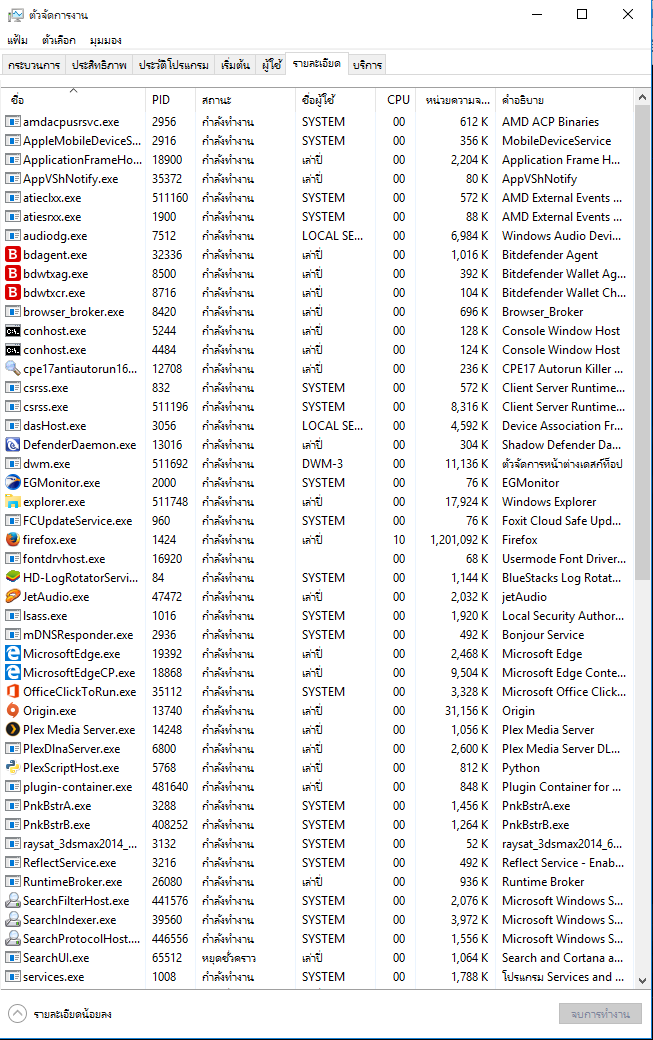
Task: Click the firefox.exe icon
Action: point(13,539)
